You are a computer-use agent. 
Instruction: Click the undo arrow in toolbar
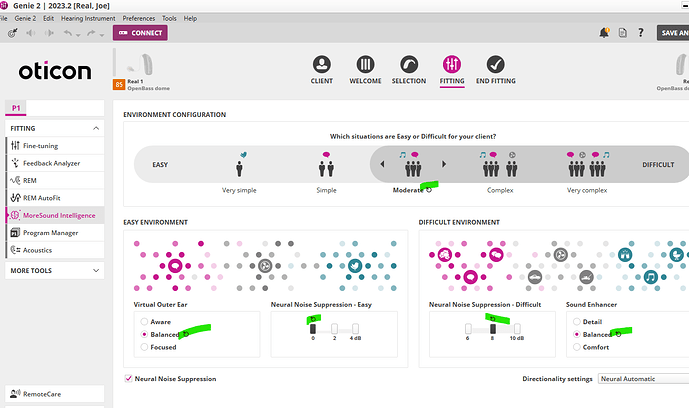[68, 33]
